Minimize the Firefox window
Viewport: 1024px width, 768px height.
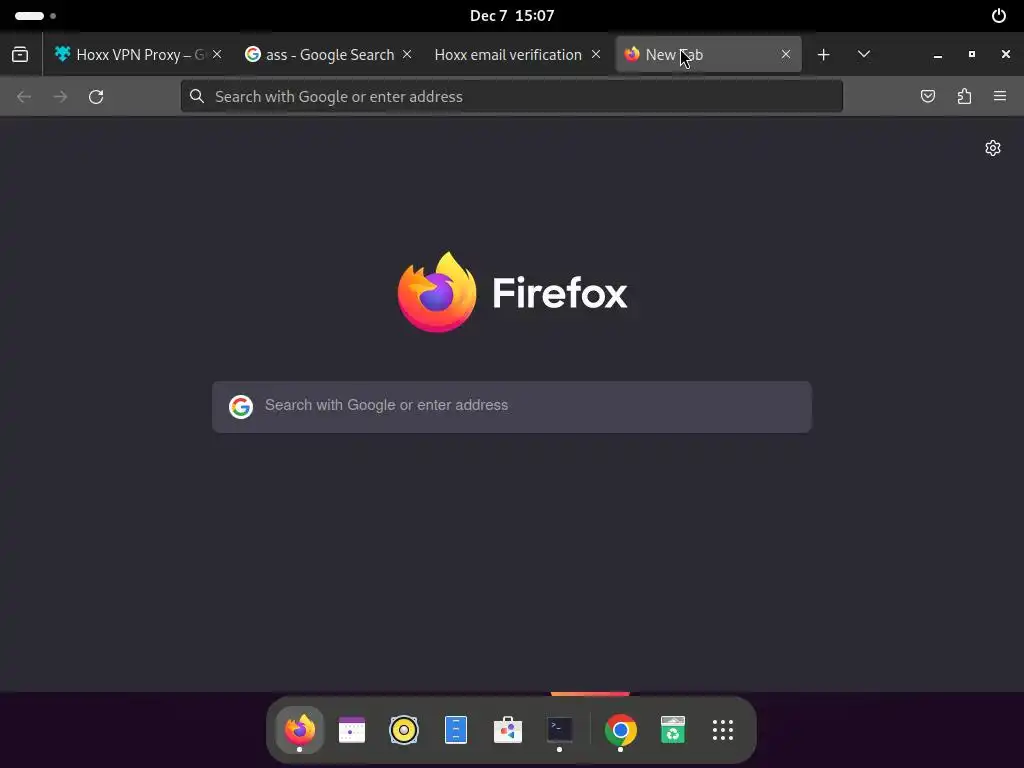[x=938, y=55]
